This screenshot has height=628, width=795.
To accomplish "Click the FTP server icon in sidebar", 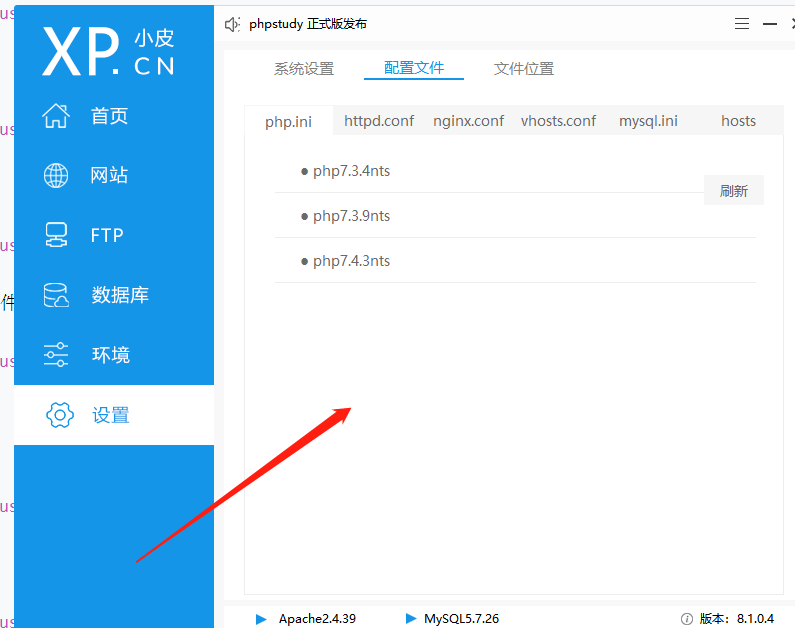I will (x=56, y=235).
